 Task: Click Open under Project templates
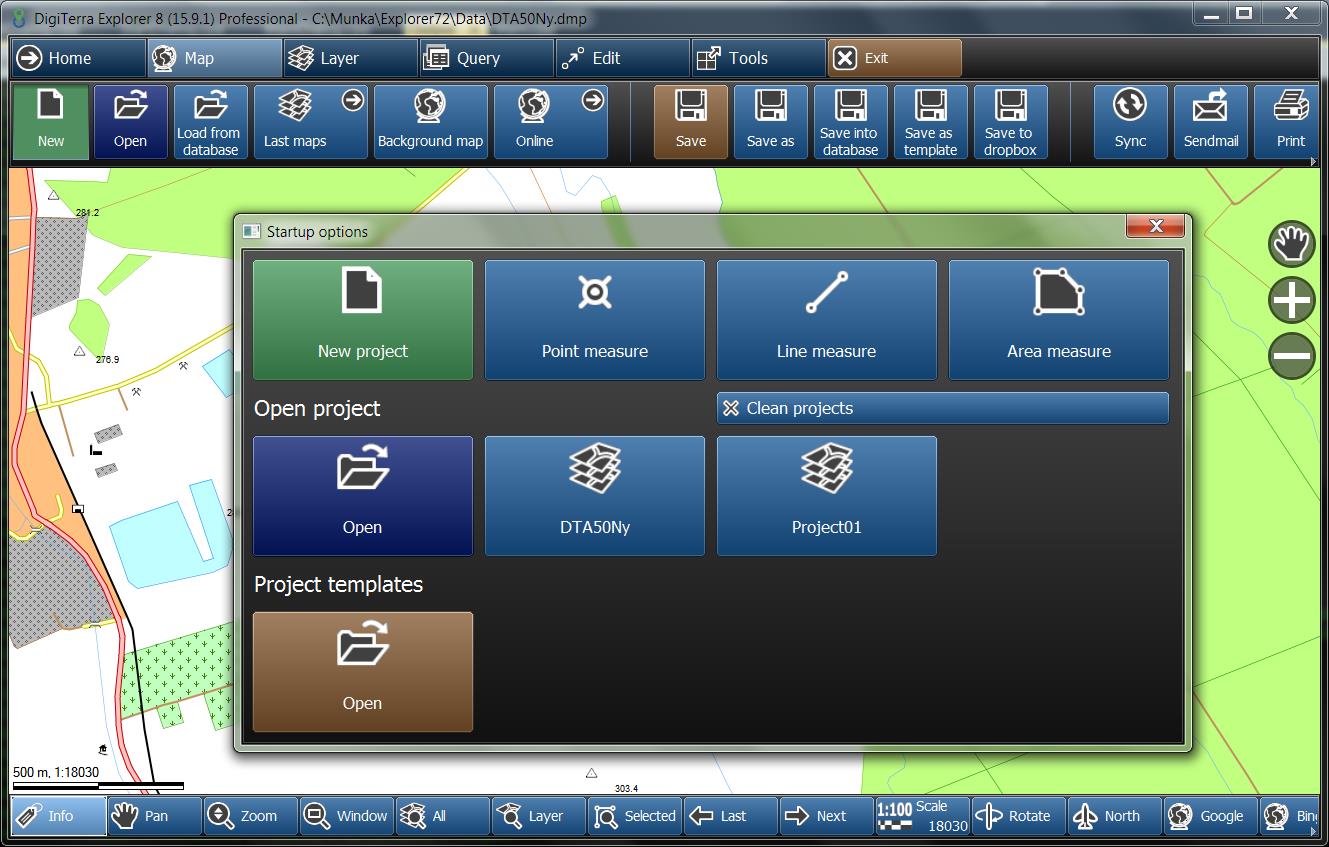[363, 672]
